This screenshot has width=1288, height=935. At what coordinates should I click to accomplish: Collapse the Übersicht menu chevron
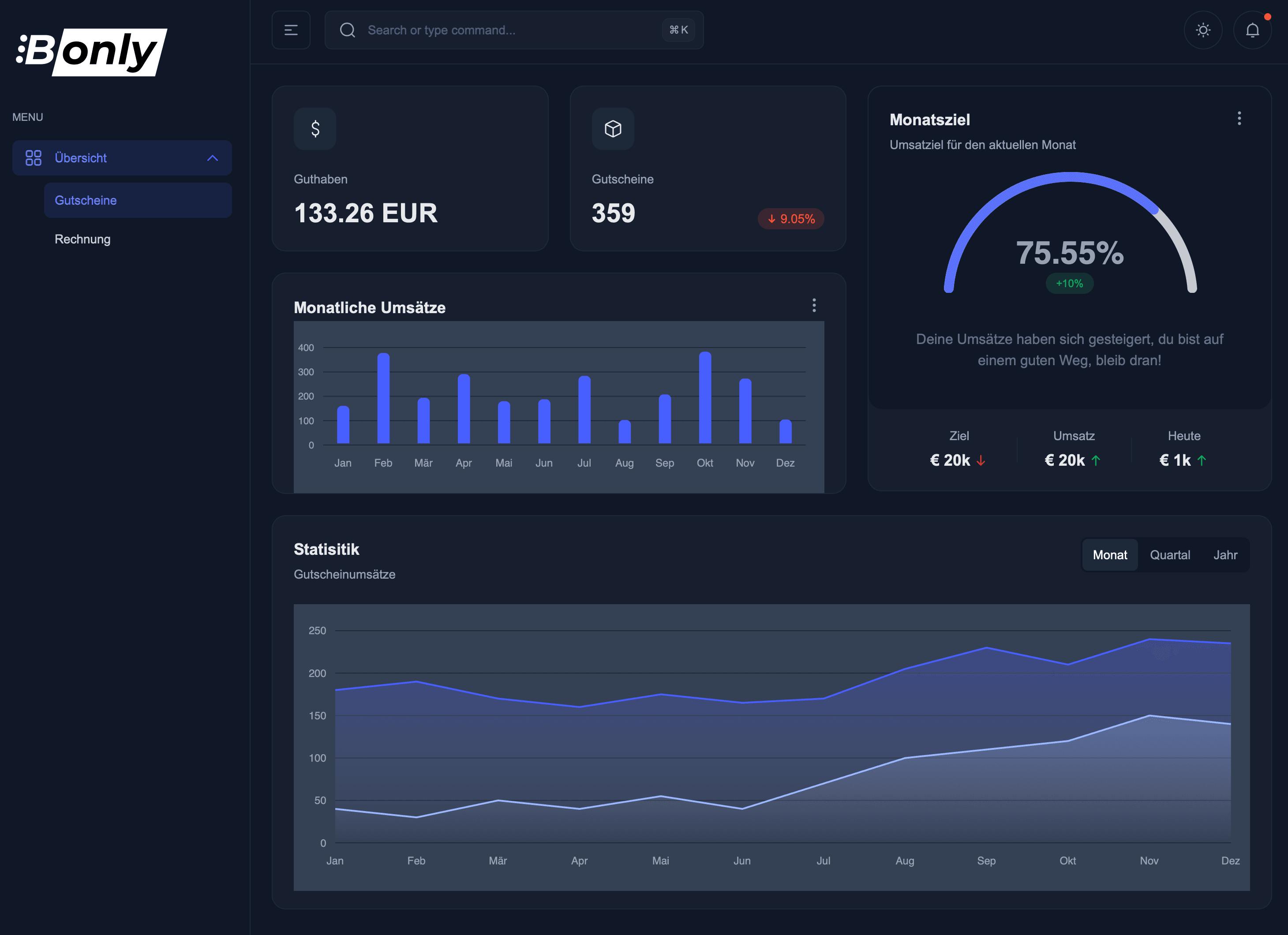pos(213,158)
